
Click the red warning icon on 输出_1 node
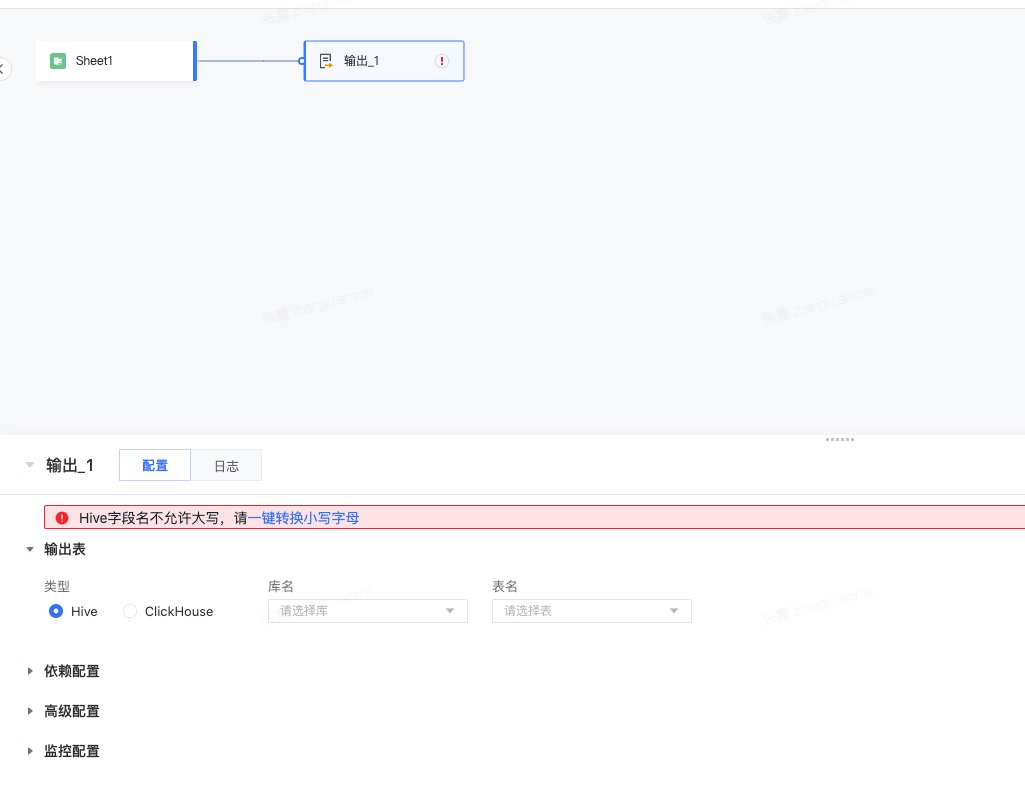pos(442,61)
